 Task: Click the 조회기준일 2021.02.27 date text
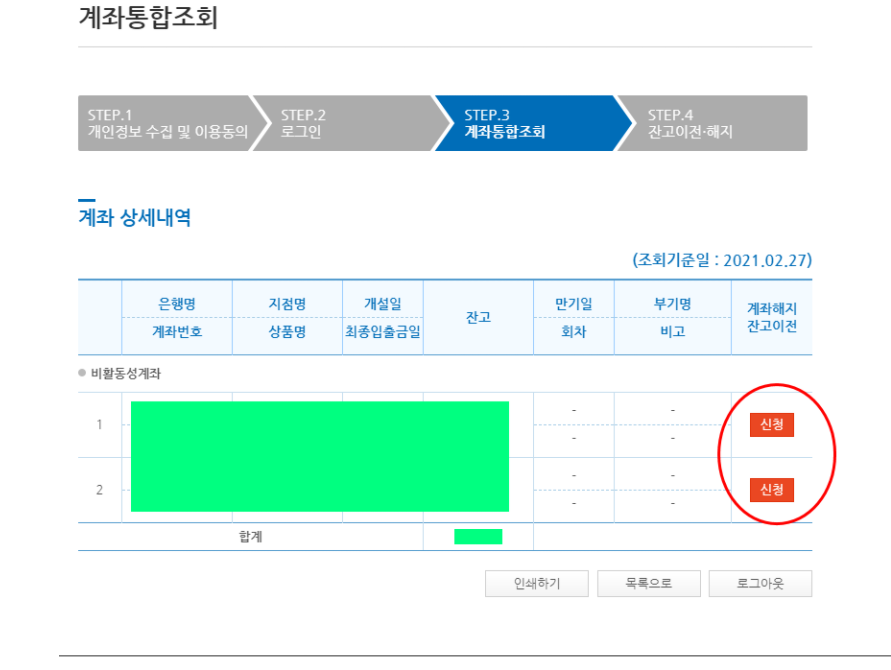tap(722, 260)
